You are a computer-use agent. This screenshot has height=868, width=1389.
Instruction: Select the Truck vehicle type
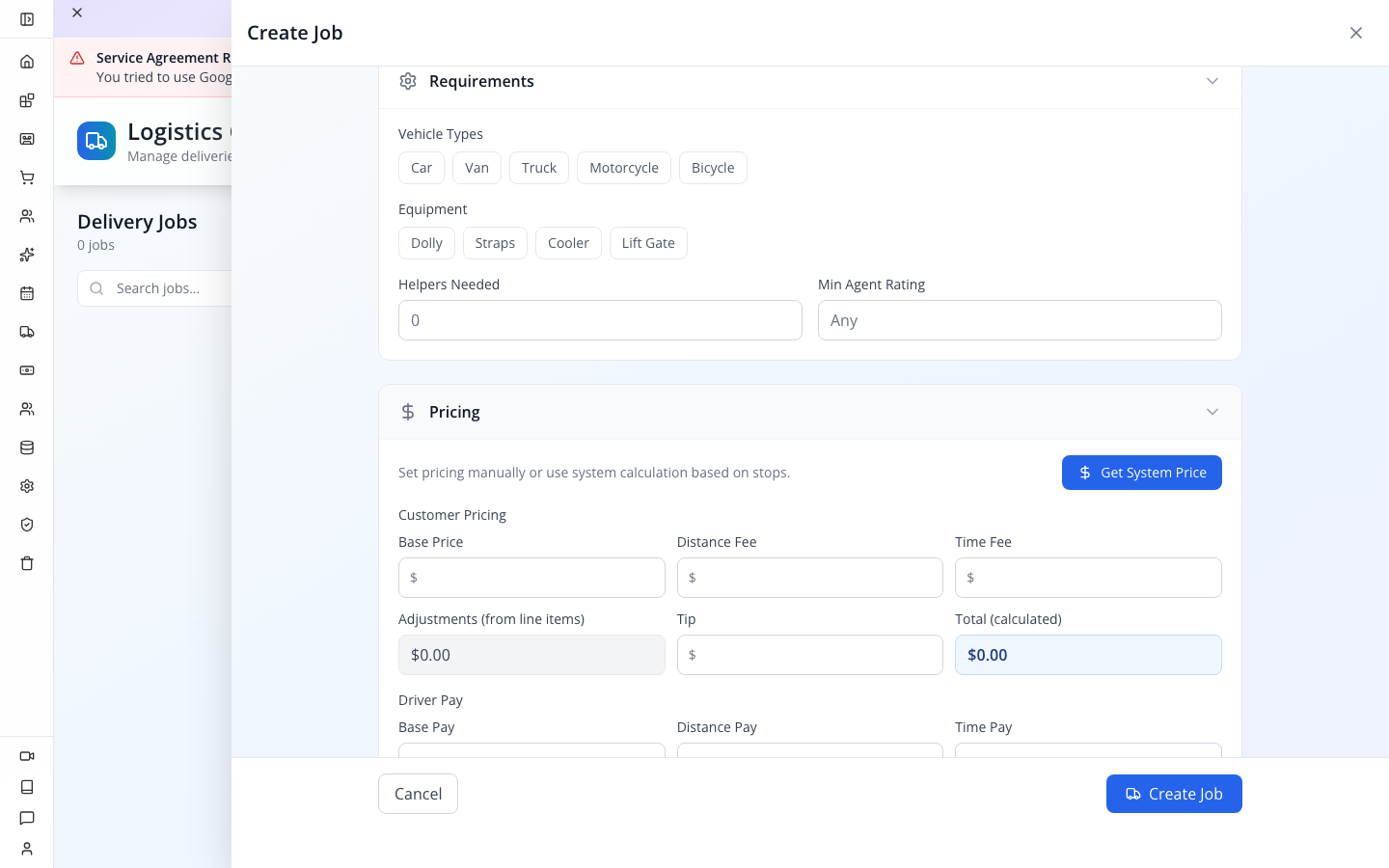point(539,168)
